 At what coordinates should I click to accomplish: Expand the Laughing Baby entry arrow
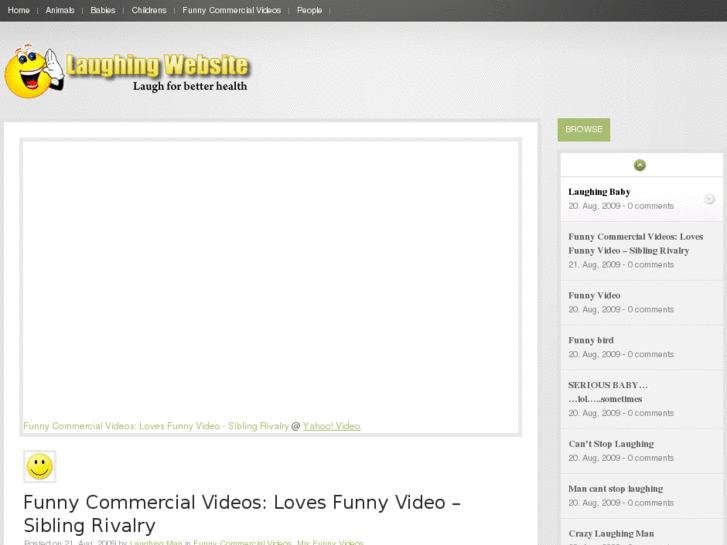tap(709, 199)
